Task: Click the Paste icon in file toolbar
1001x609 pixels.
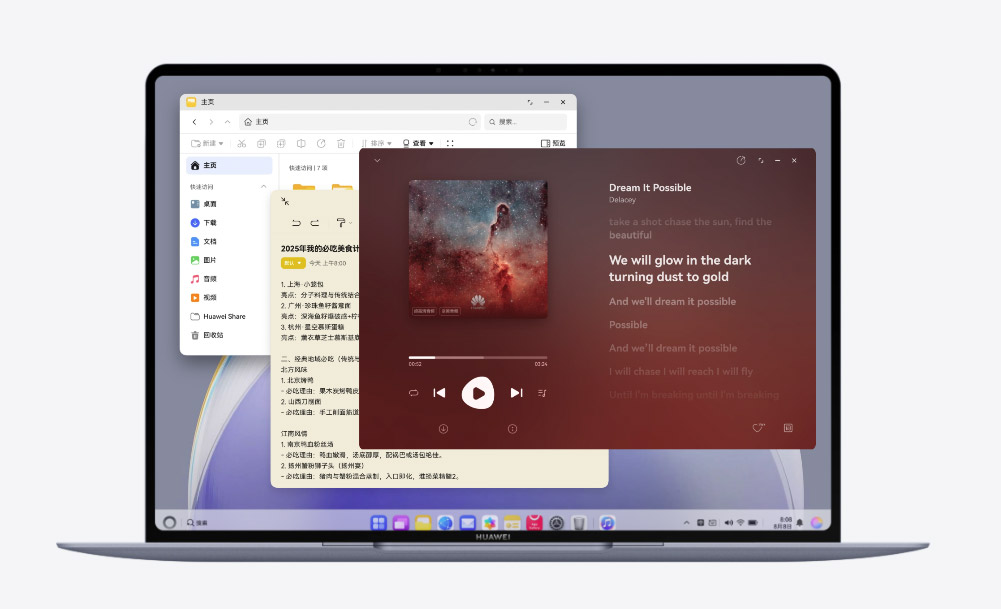Action: (x=281, y=143)
